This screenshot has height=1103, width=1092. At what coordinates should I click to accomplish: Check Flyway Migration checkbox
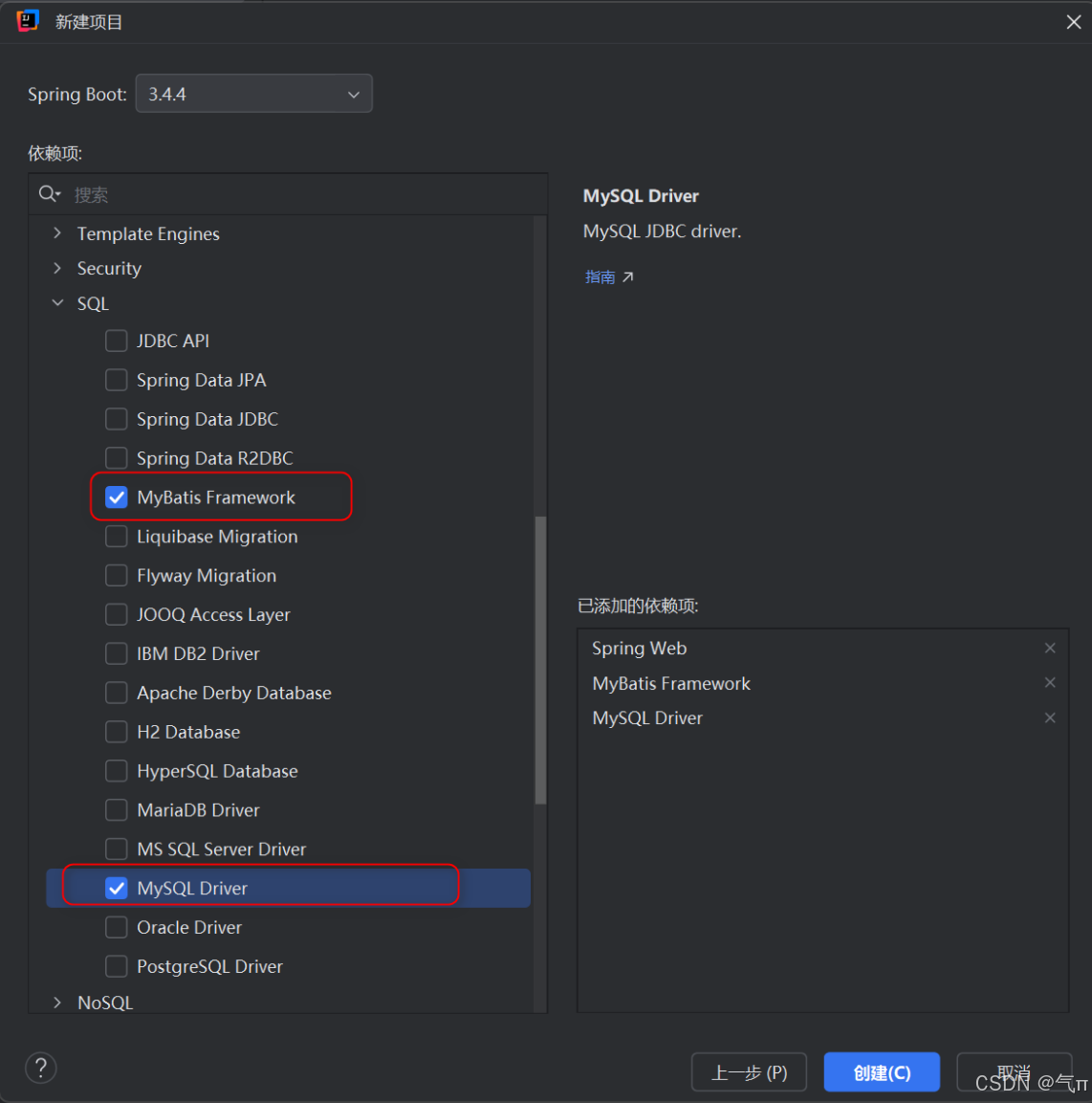[x=116, y=576]
